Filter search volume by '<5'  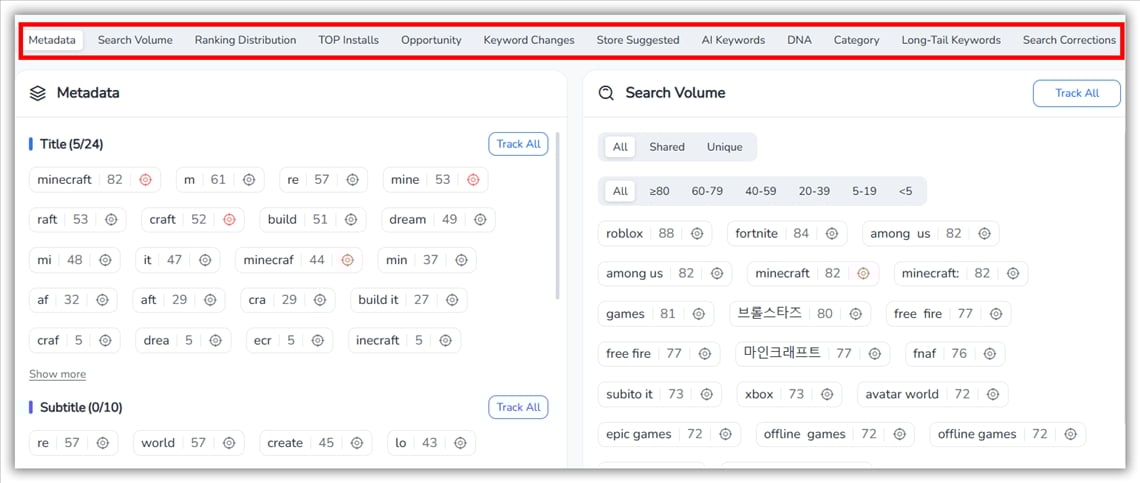tap(905, 191)
